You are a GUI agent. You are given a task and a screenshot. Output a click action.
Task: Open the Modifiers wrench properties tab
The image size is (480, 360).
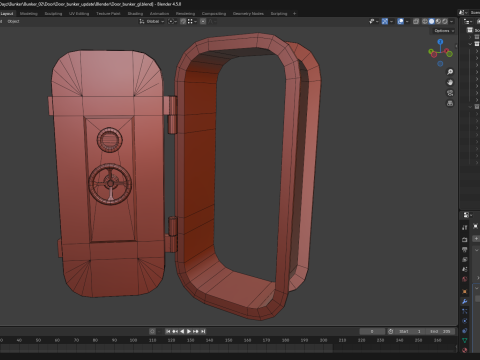coord(465,302)
